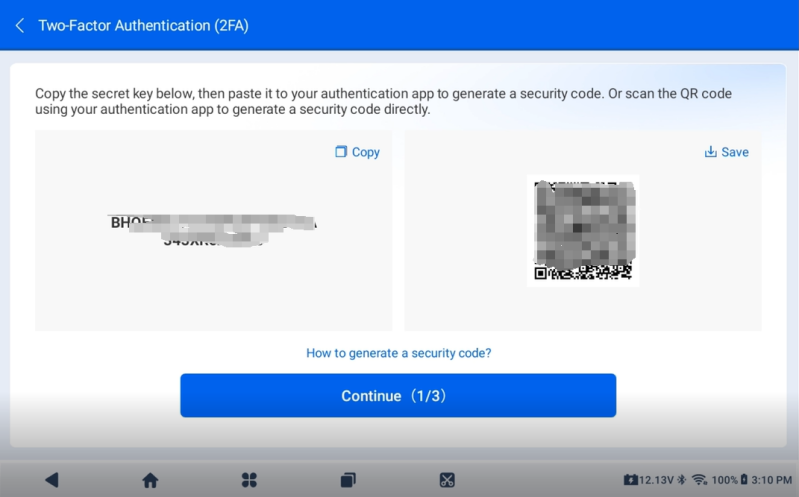Click the Save text label
Viewport: 799px width, 497px height.
pos(735,152)
